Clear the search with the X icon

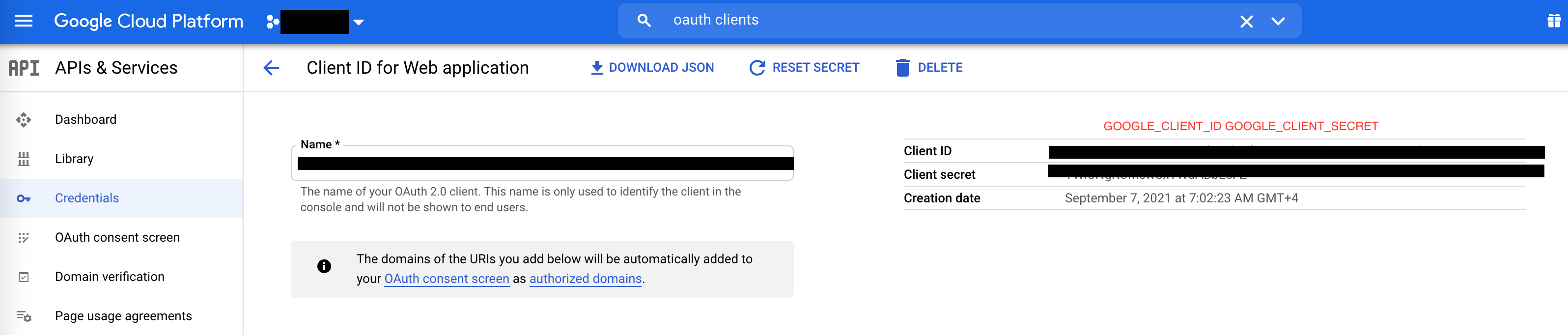(1246, 21)
